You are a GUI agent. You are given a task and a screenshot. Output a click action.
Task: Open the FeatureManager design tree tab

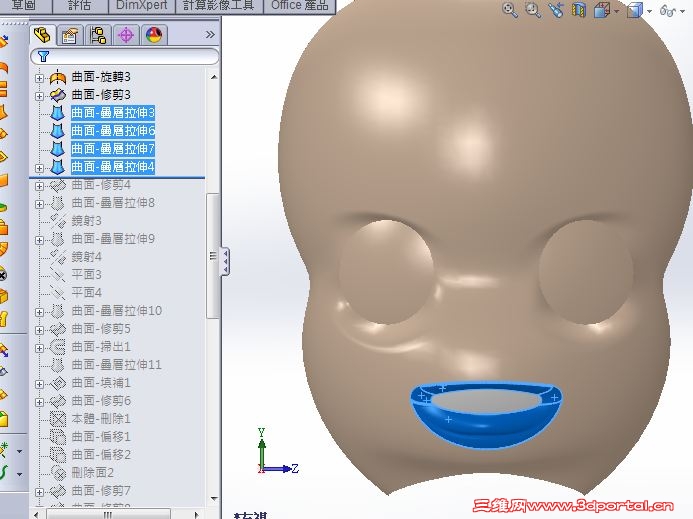(x=43, y=35)
